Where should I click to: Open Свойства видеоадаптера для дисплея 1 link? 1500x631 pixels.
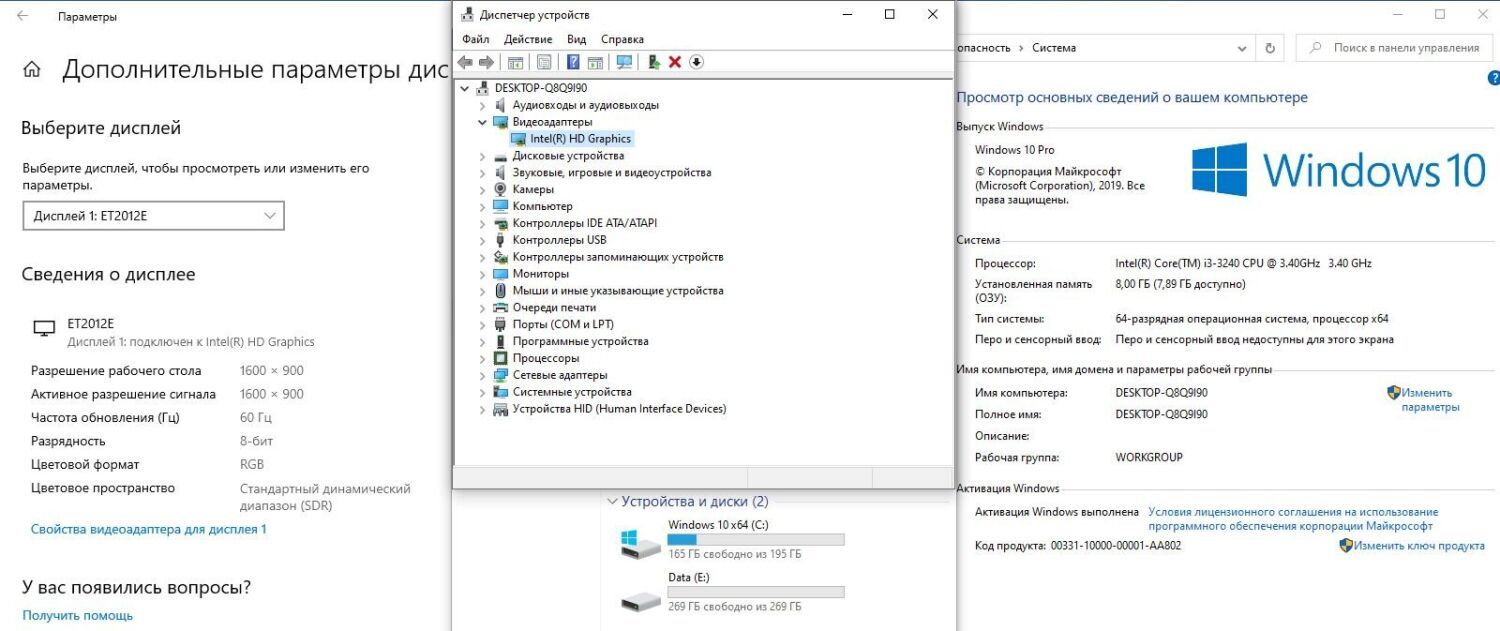click(x=149, y=529)
